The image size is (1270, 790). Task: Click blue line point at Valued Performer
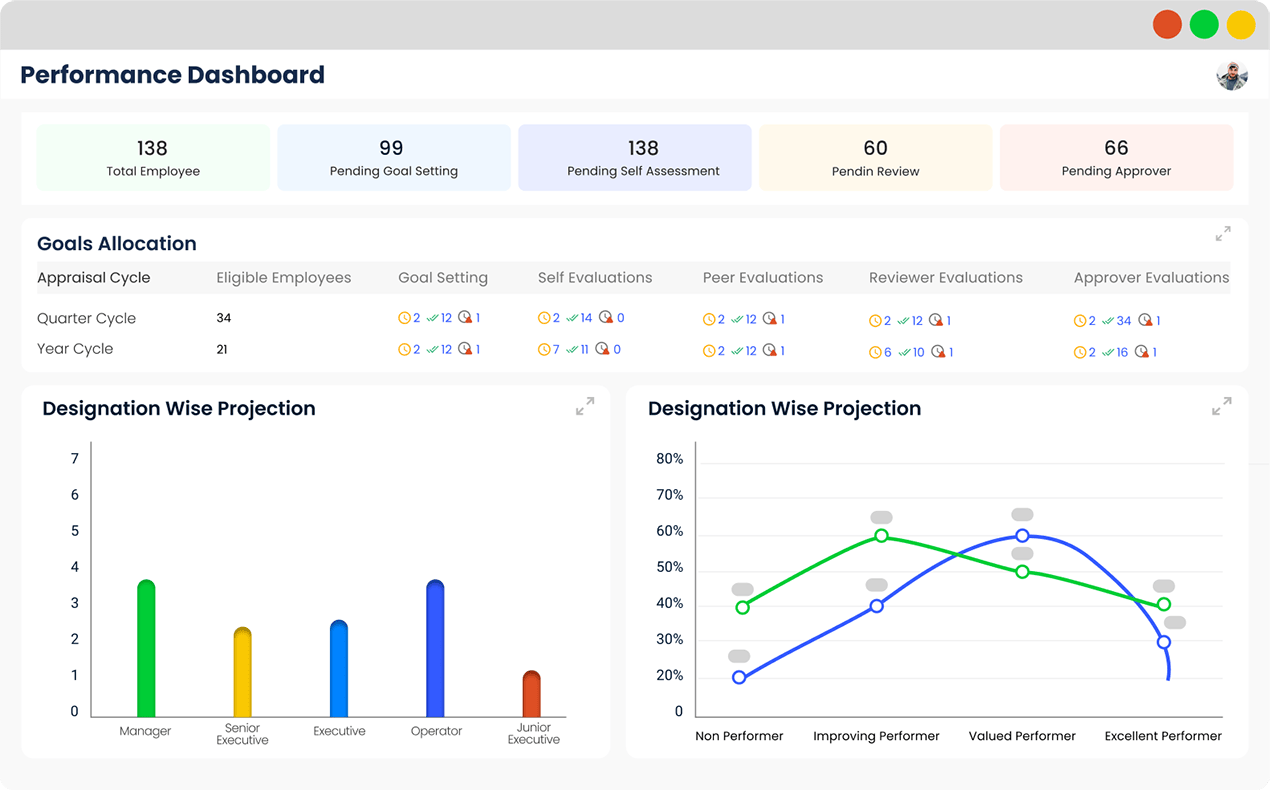1022,536
